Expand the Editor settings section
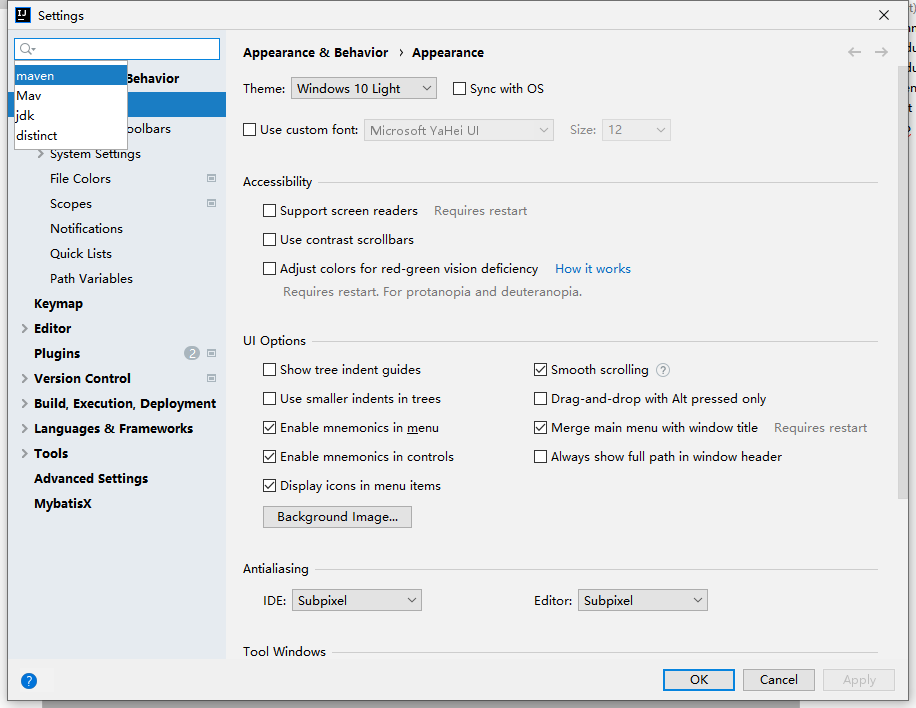The height and width of the screenshot is (708, 916). coord(25,328)
